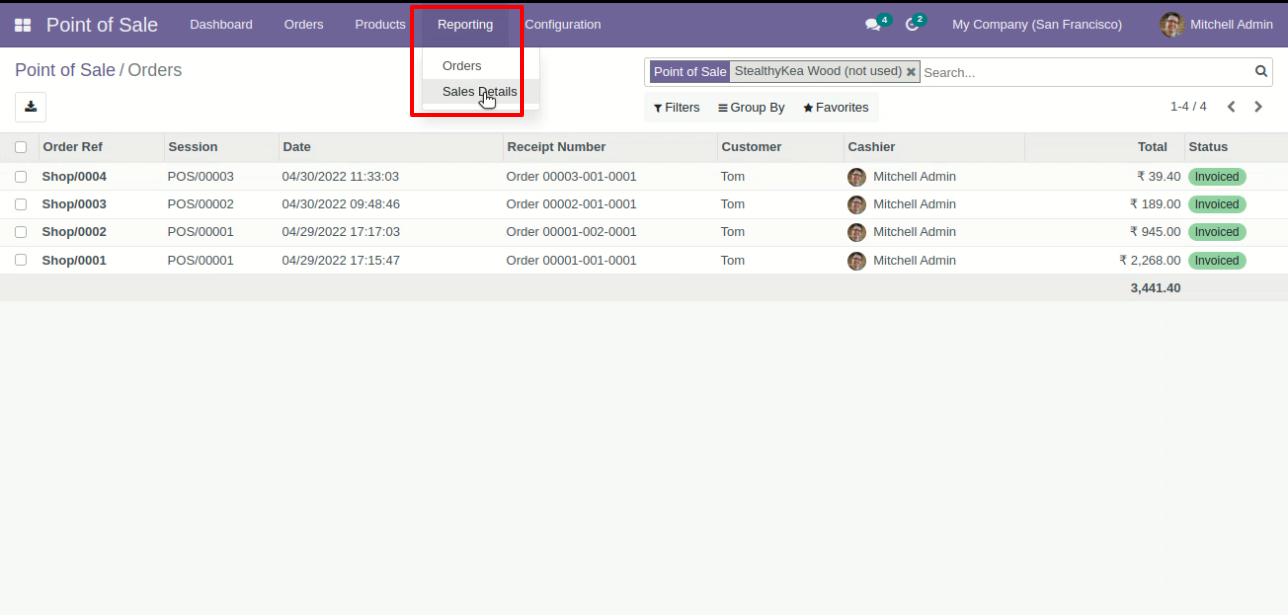This screenshot has height=615, width=1288.
Task: Click session POS/00003 cell
Action: pyautogui.click(x=201, y=177)
